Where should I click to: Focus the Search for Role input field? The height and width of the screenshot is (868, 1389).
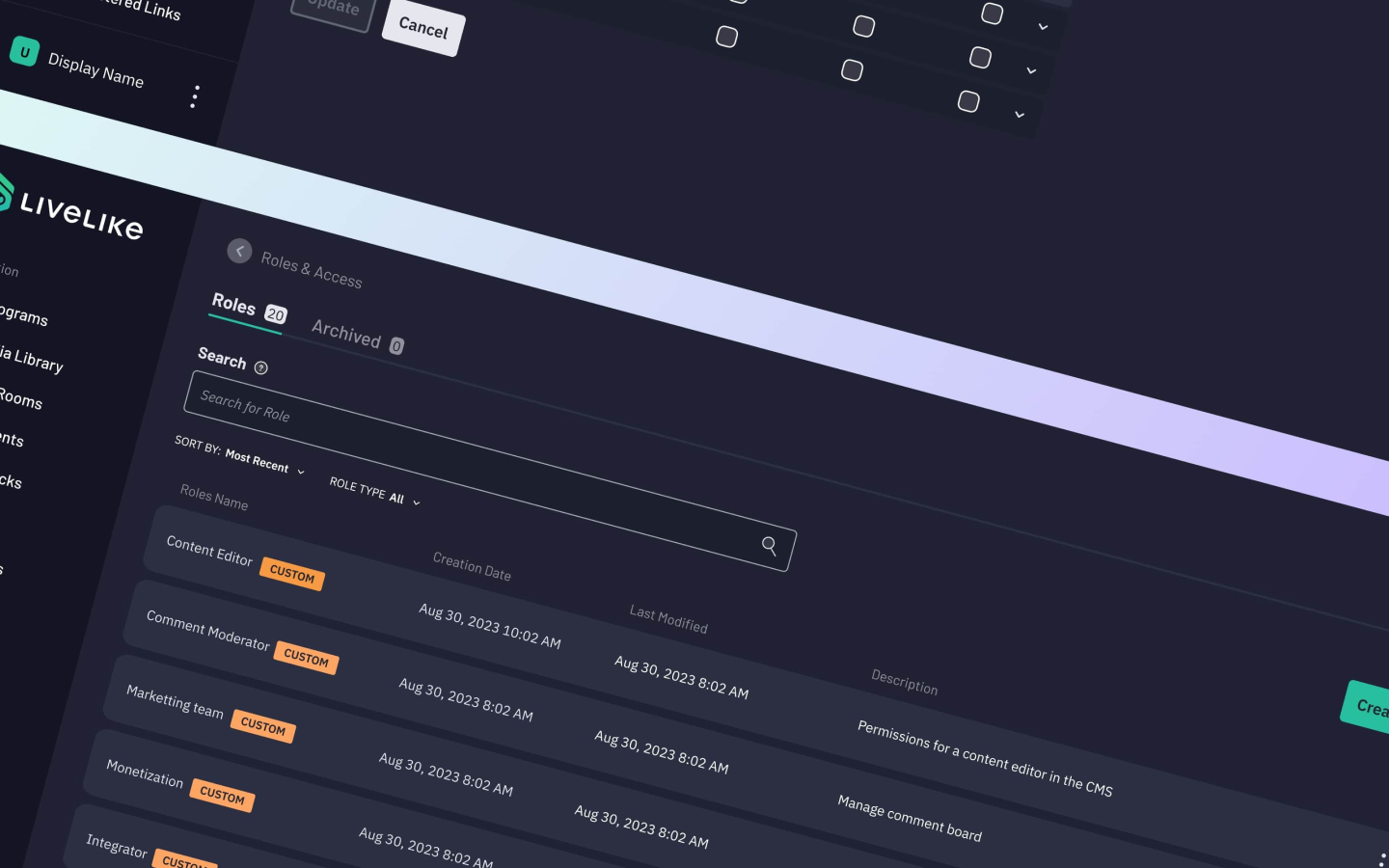click(490, 471)
